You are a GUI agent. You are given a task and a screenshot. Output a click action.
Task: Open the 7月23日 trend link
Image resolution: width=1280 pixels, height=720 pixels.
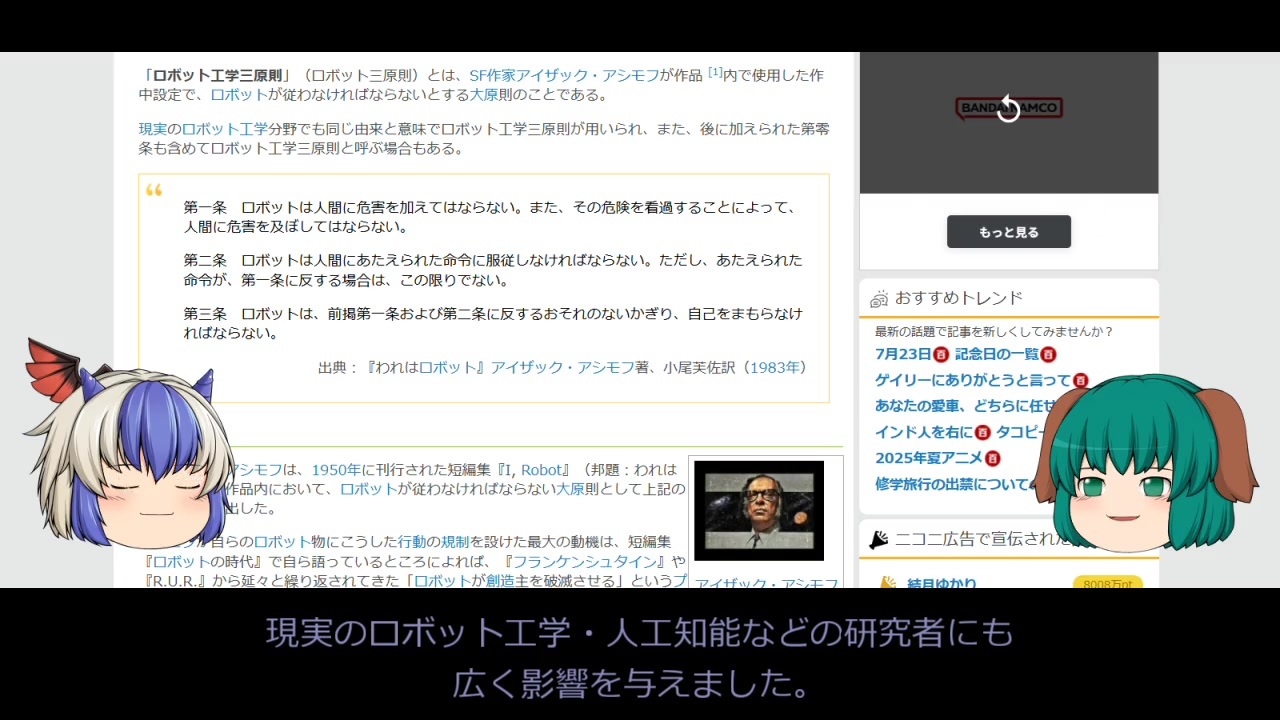903,354
